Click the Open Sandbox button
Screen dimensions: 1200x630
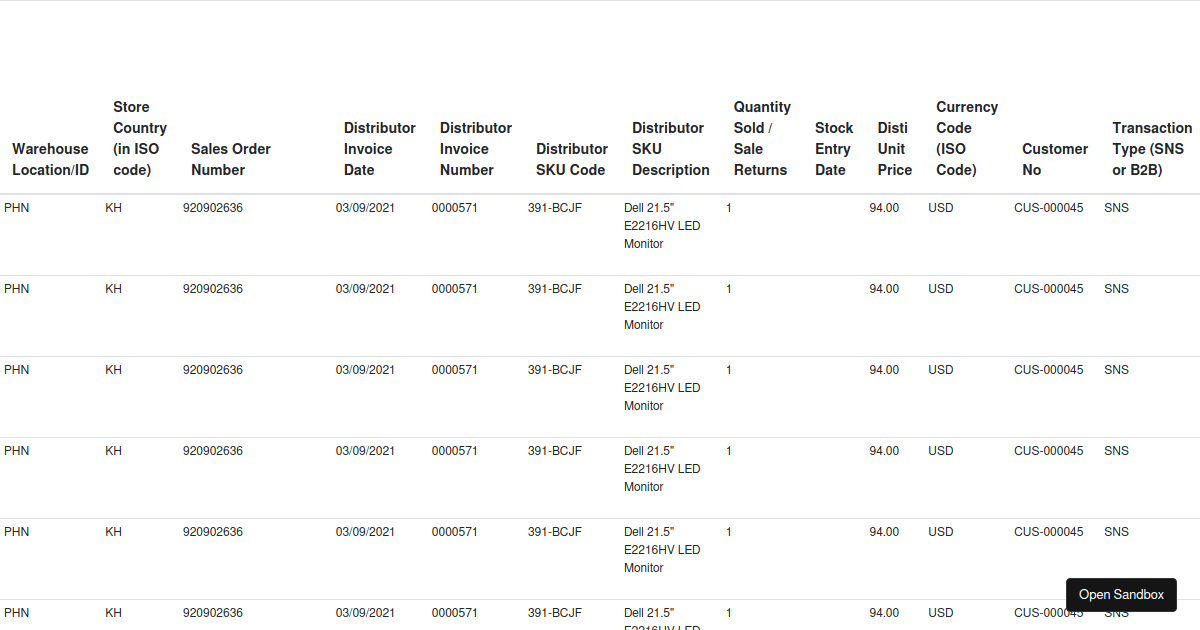pos(1121,595)
